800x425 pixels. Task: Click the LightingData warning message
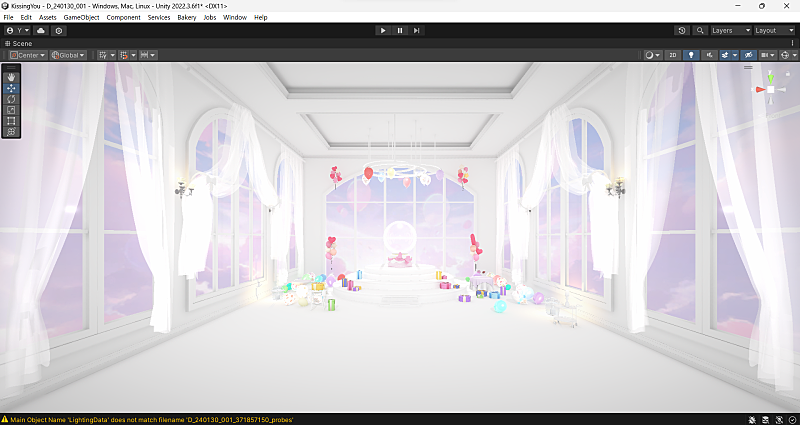(150, 419)
